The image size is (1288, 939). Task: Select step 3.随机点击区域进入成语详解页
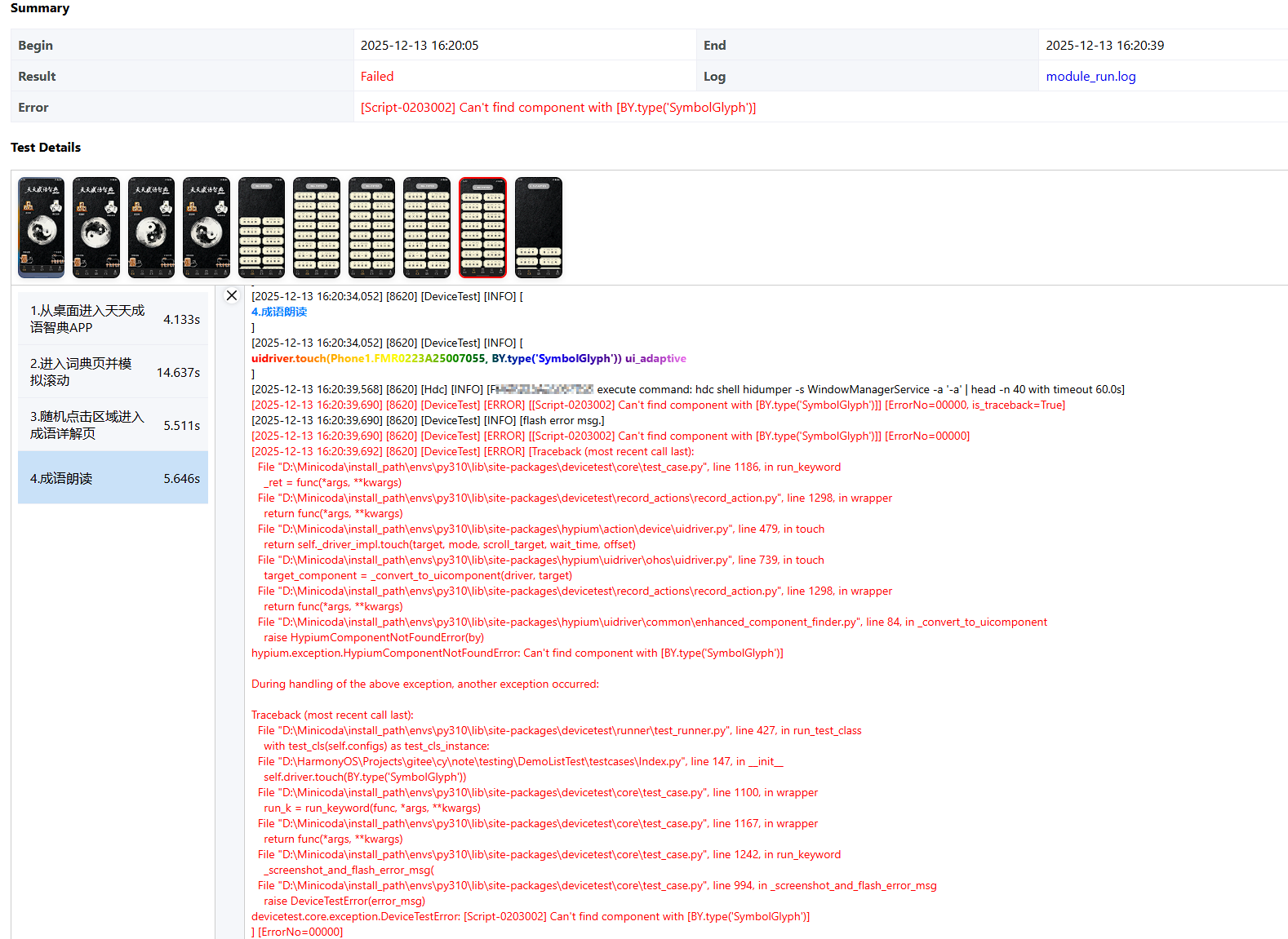[113, 425]
